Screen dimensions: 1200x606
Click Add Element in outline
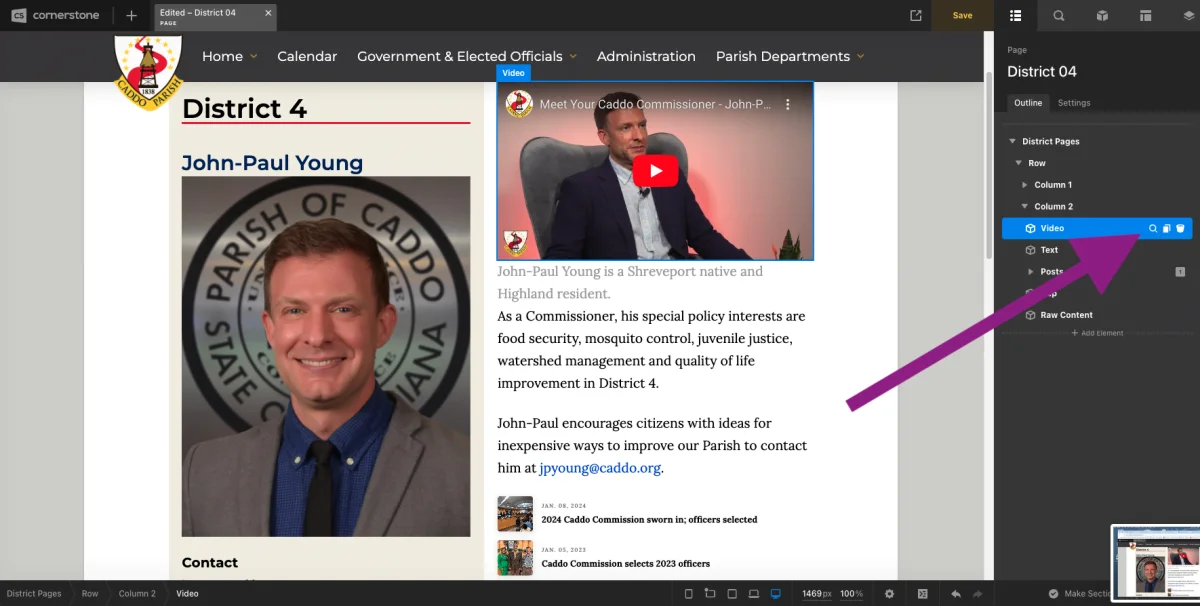(x=1097, y=333)
